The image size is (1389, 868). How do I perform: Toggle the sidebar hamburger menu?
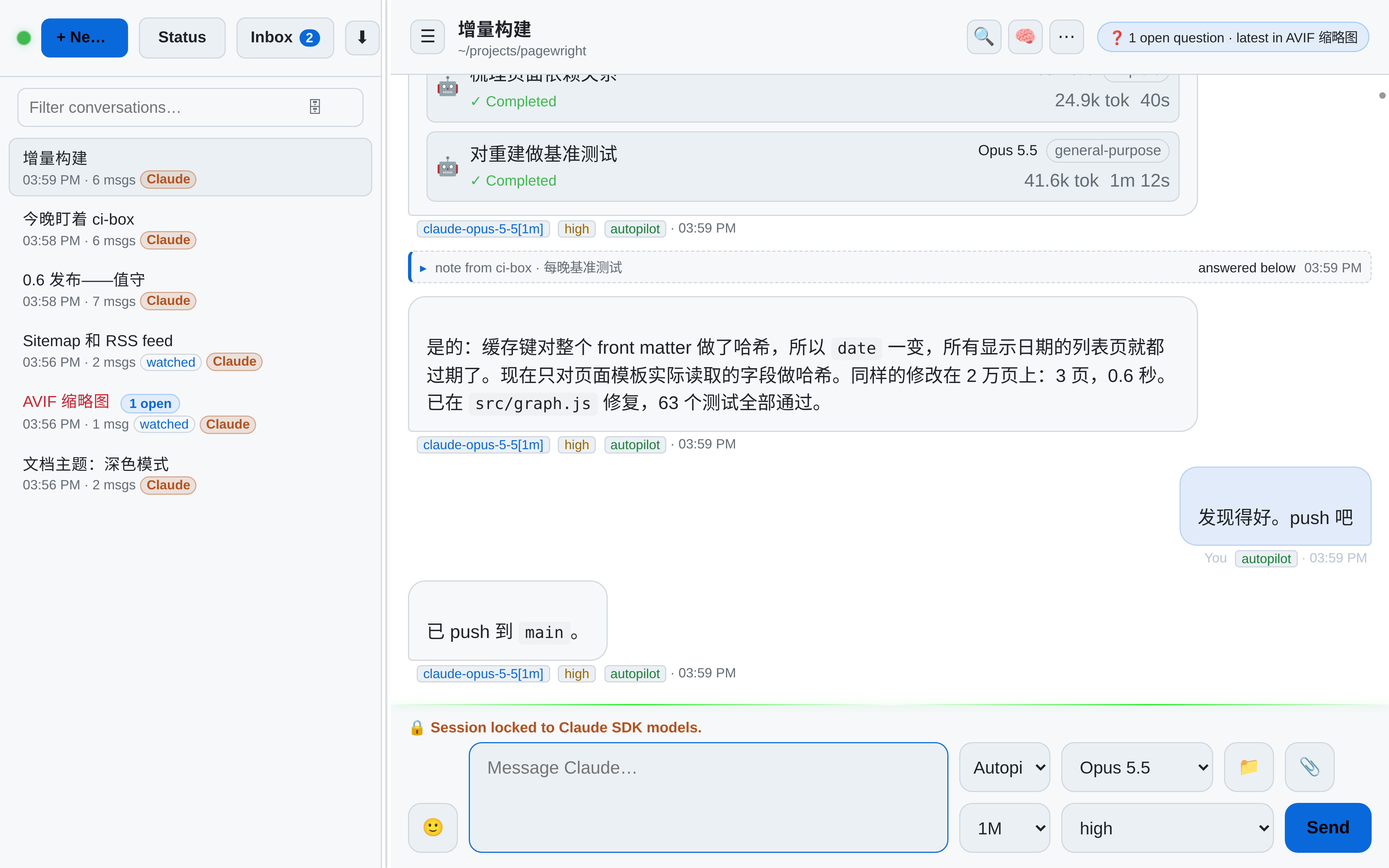coord(428,37)
